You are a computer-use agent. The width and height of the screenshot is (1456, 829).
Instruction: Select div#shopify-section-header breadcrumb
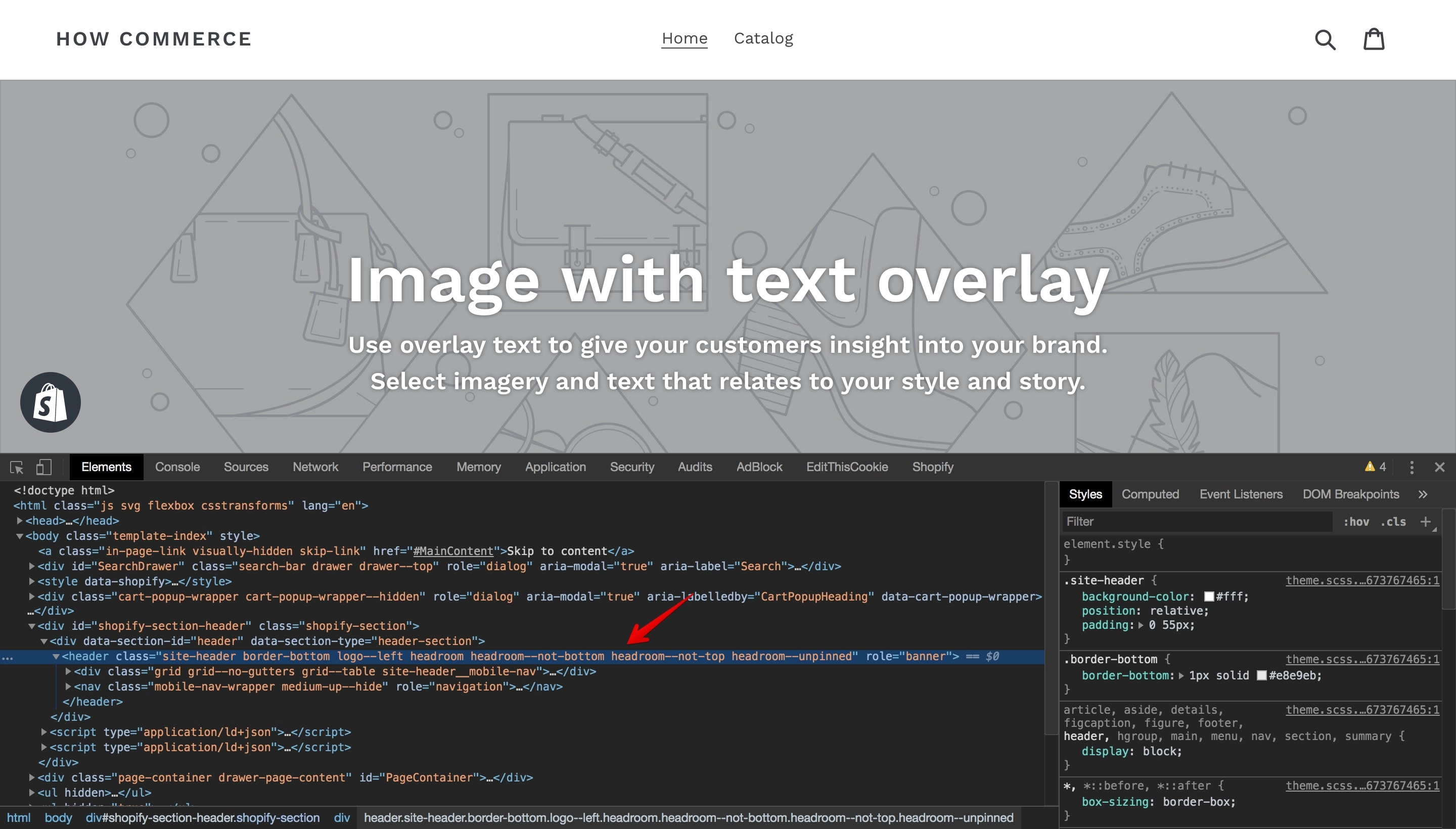[x=203, y=818]
